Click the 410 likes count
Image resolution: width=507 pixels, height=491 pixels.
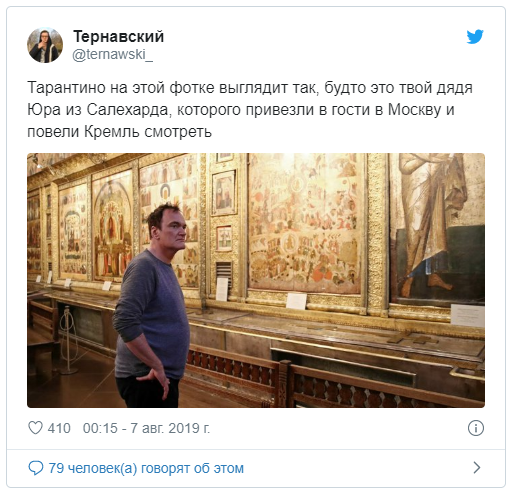click(59, 428)
